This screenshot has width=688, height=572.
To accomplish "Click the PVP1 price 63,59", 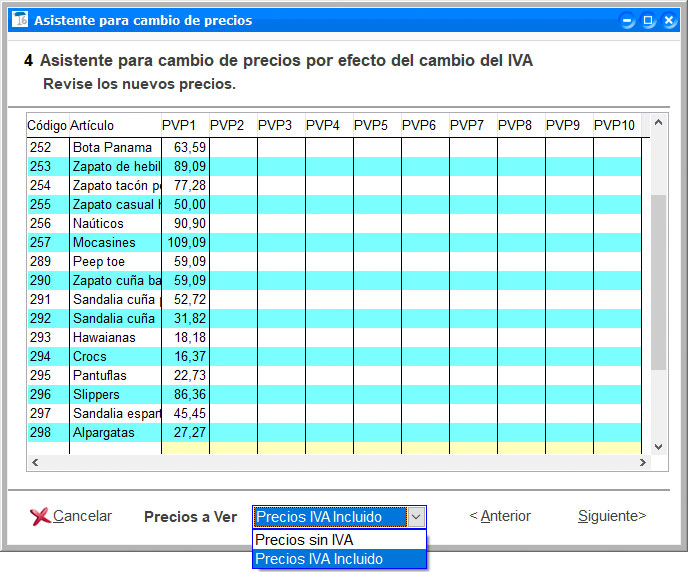I will [186, 147].
